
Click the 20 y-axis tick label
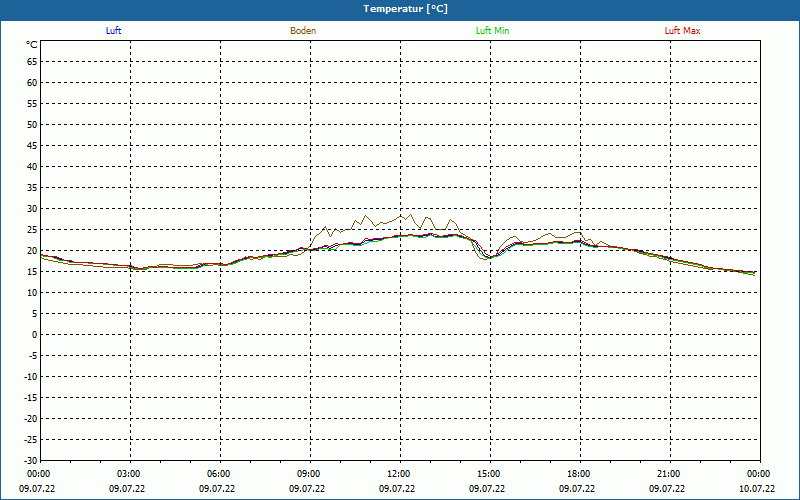tap(32, 251)
